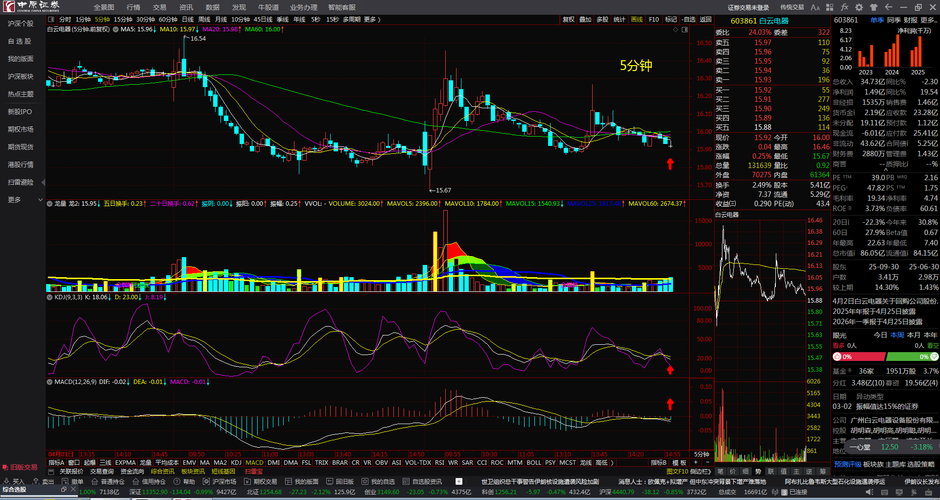
Task: Toggle 多股 multi-stock view
Action: (x=602, y=19)
